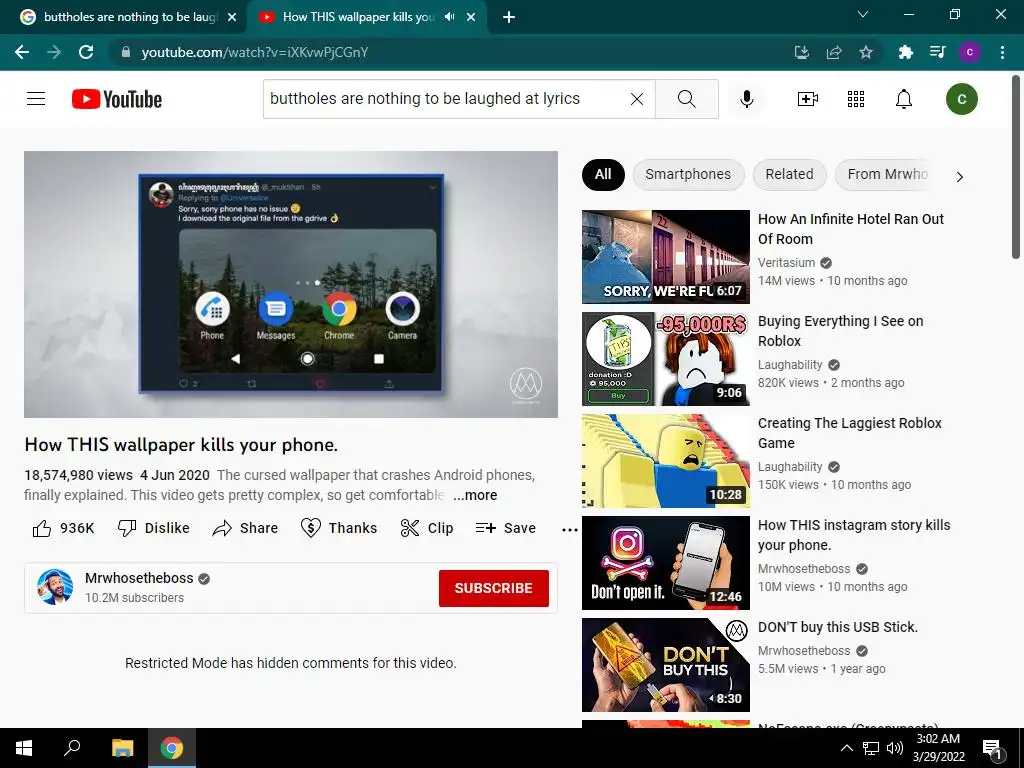Expand video description with ...more
The width and height of the screenshot is (1024, 768).
tap(475, 495)
